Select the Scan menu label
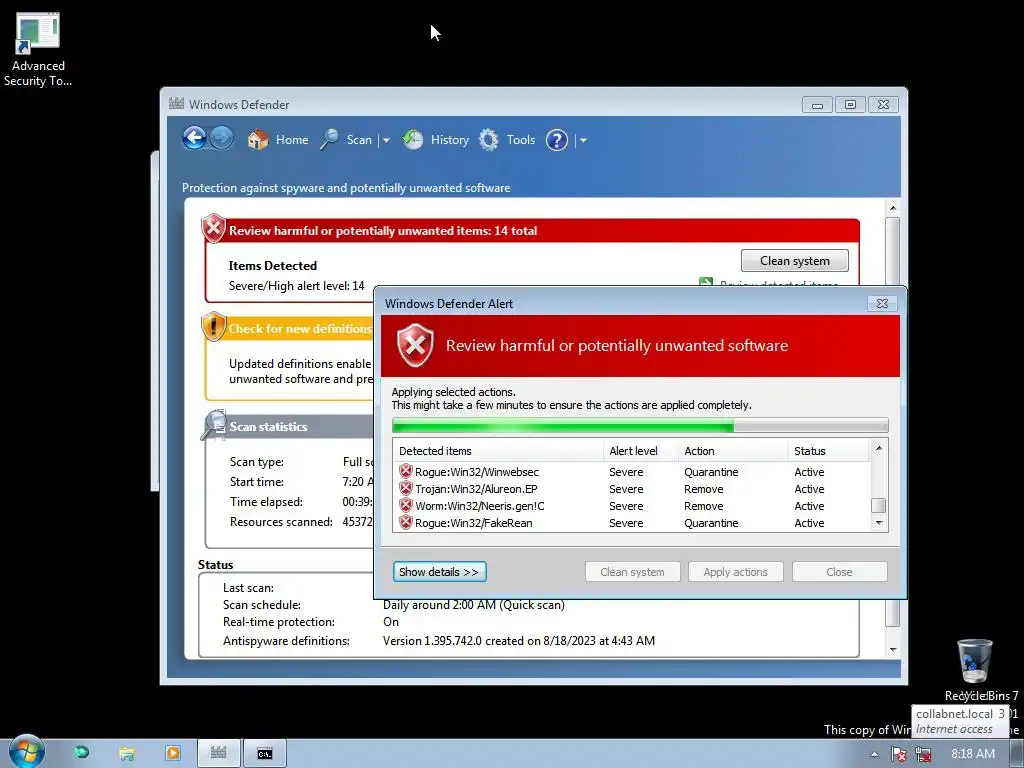Screen dimensions: 1024x768 (359, 140)
